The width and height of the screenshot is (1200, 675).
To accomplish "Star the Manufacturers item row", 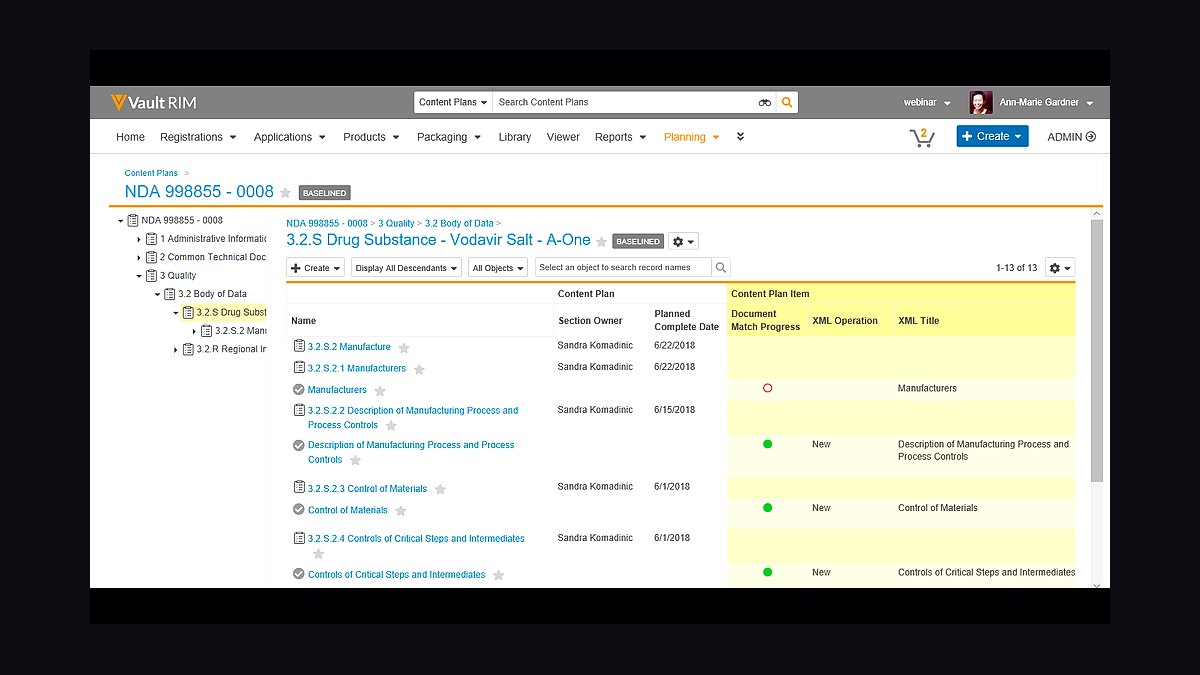I will 380,391.
